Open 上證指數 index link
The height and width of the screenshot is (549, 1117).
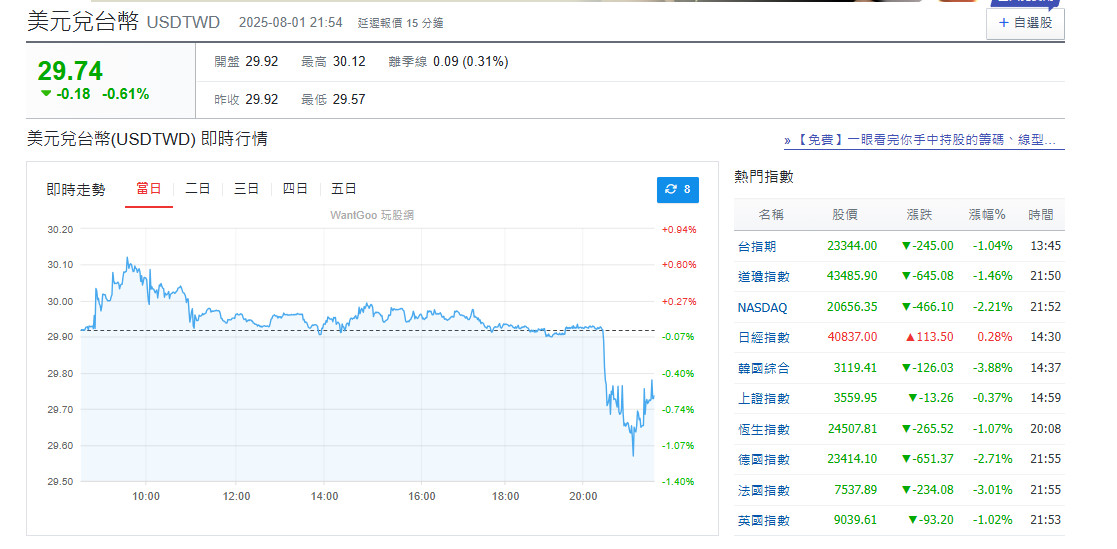tap(763, 398)
